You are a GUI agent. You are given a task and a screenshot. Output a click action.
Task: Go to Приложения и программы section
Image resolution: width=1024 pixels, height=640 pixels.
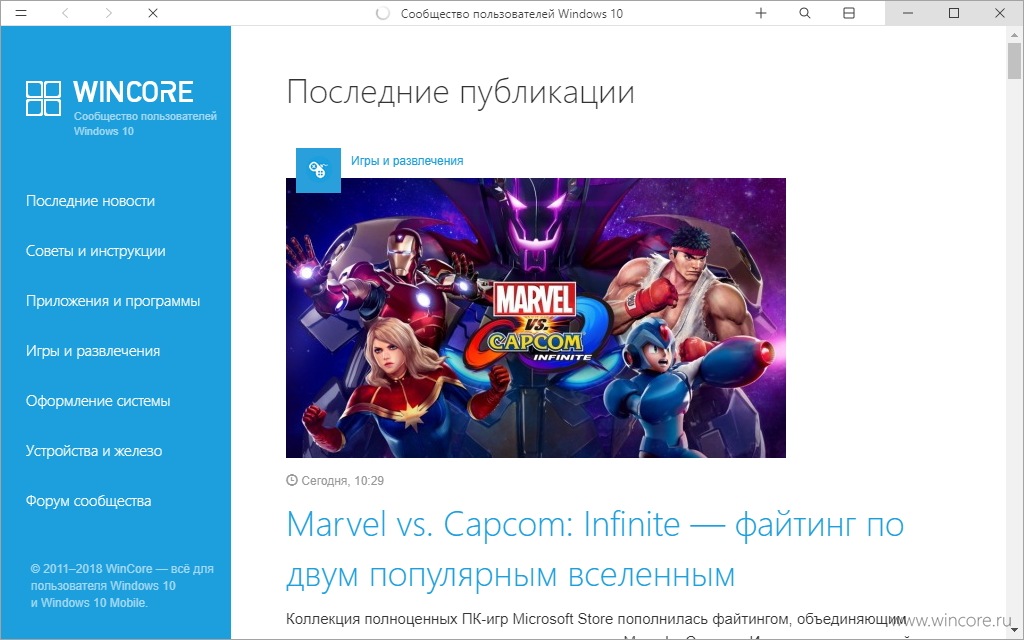(113, 301)
